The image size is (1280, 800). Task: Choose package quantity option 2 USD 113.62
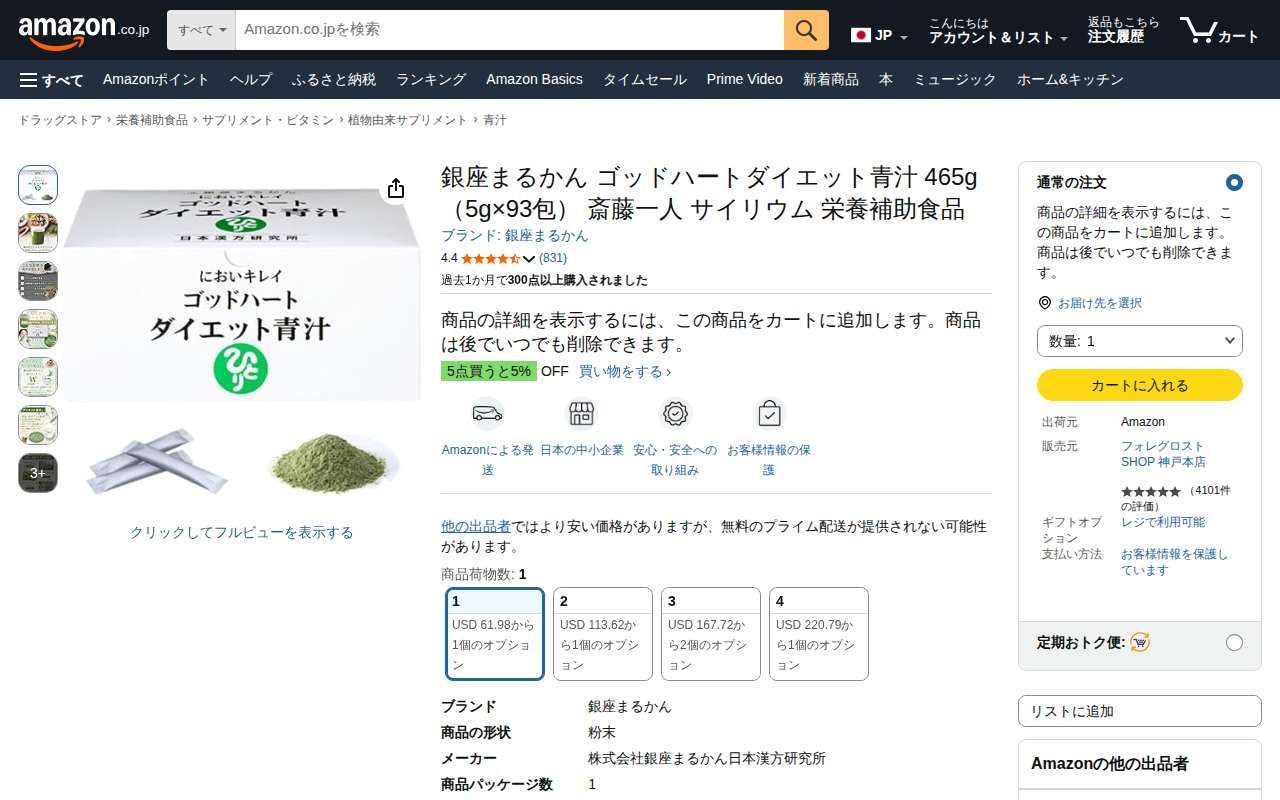tap(603, 634)
